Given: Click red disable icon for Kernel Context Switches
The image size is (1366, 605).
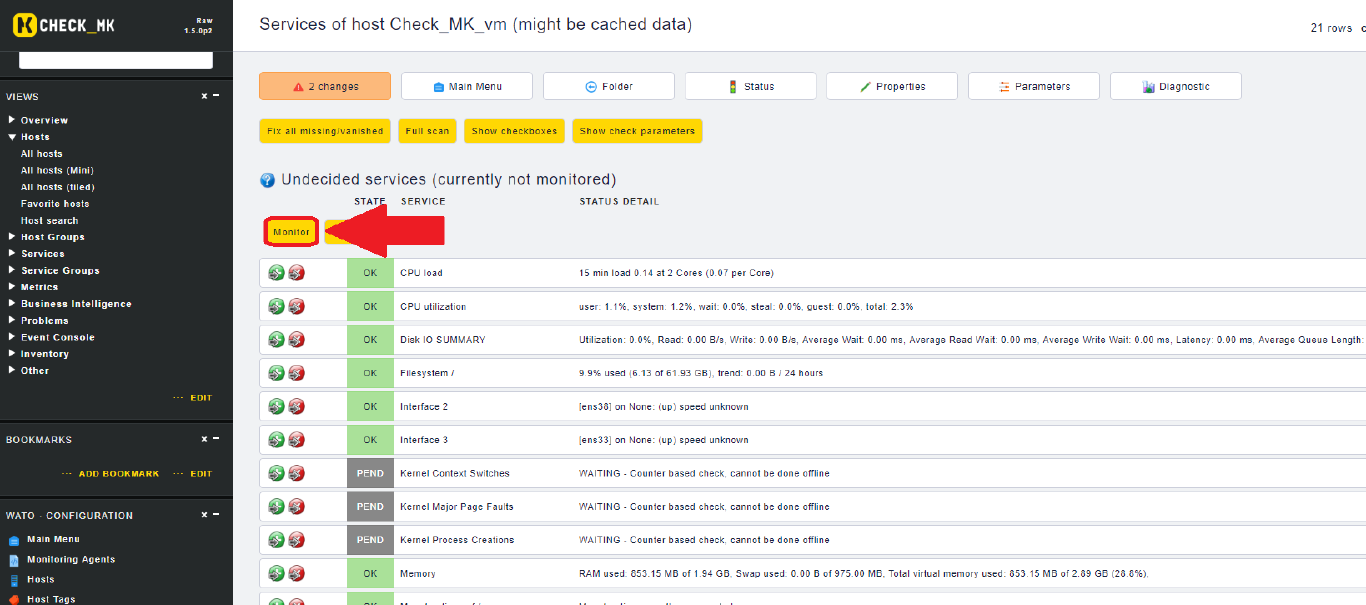Looking at the screenshot, I should (x=297, y=473).
